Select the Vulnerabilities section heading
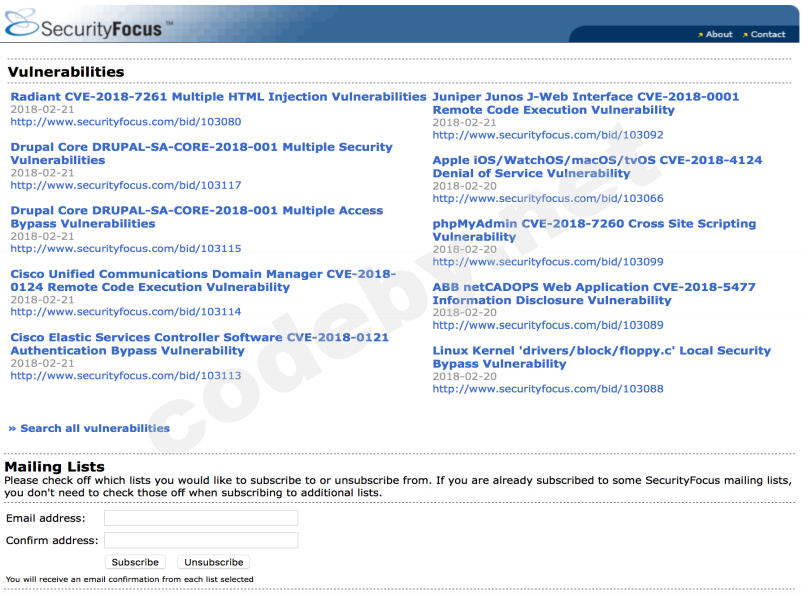This screenshot has width=802, height=596. tap(66, 72)
